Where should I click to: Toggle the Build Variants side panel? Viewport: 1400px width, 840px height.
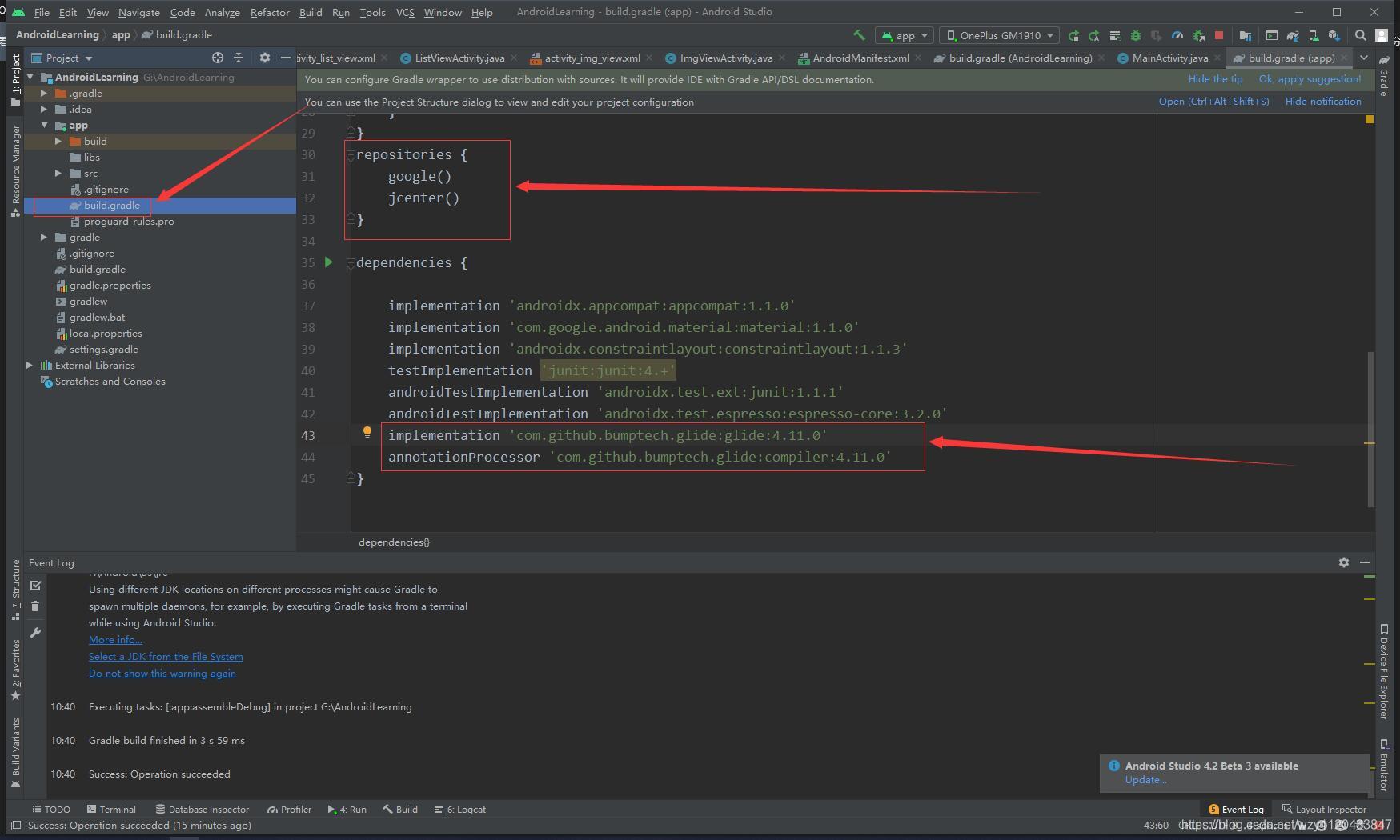15,753
